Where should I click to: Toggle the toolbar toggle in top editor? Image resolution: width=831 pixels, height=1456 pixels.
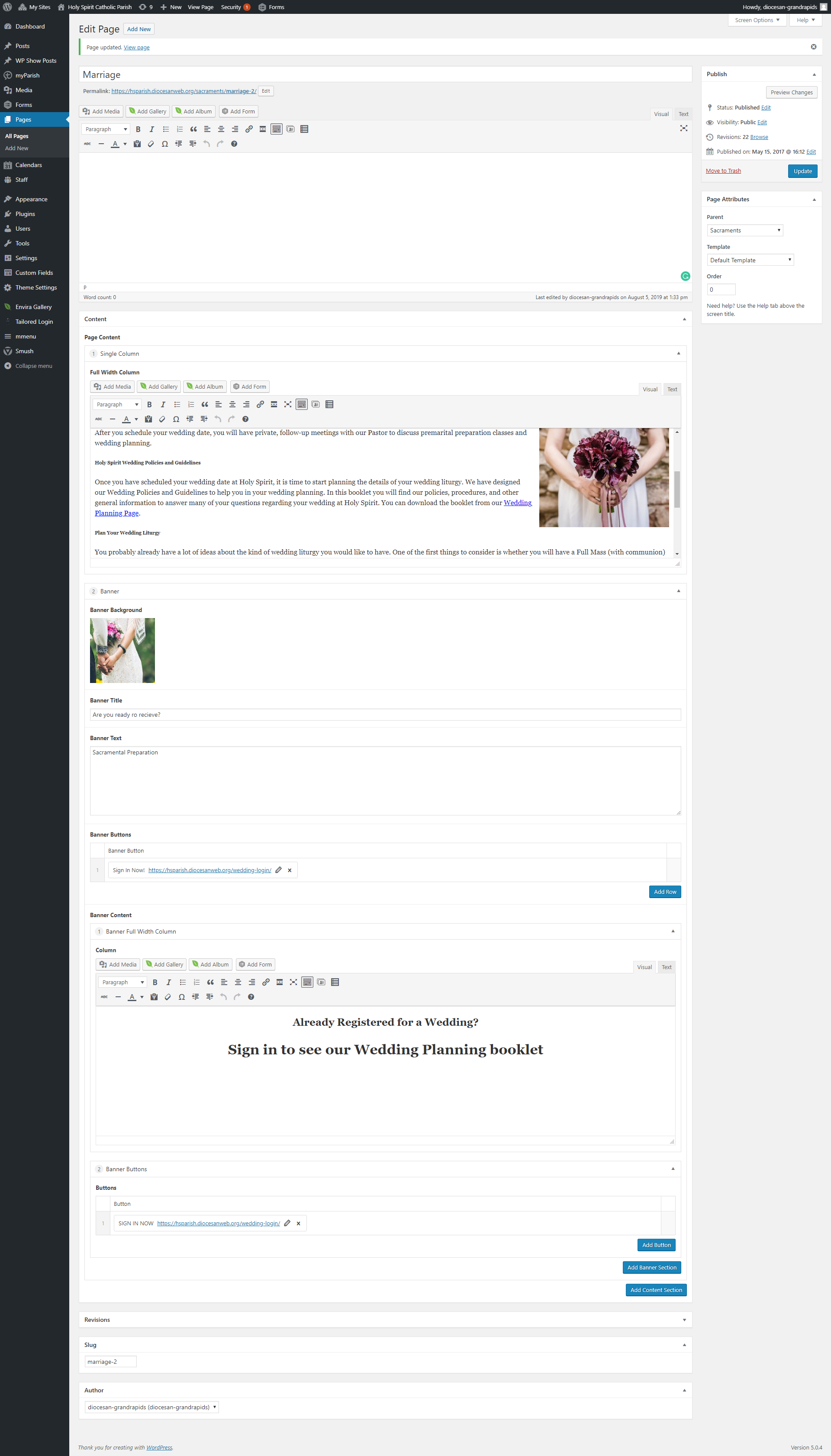click(x=276, y=129)
